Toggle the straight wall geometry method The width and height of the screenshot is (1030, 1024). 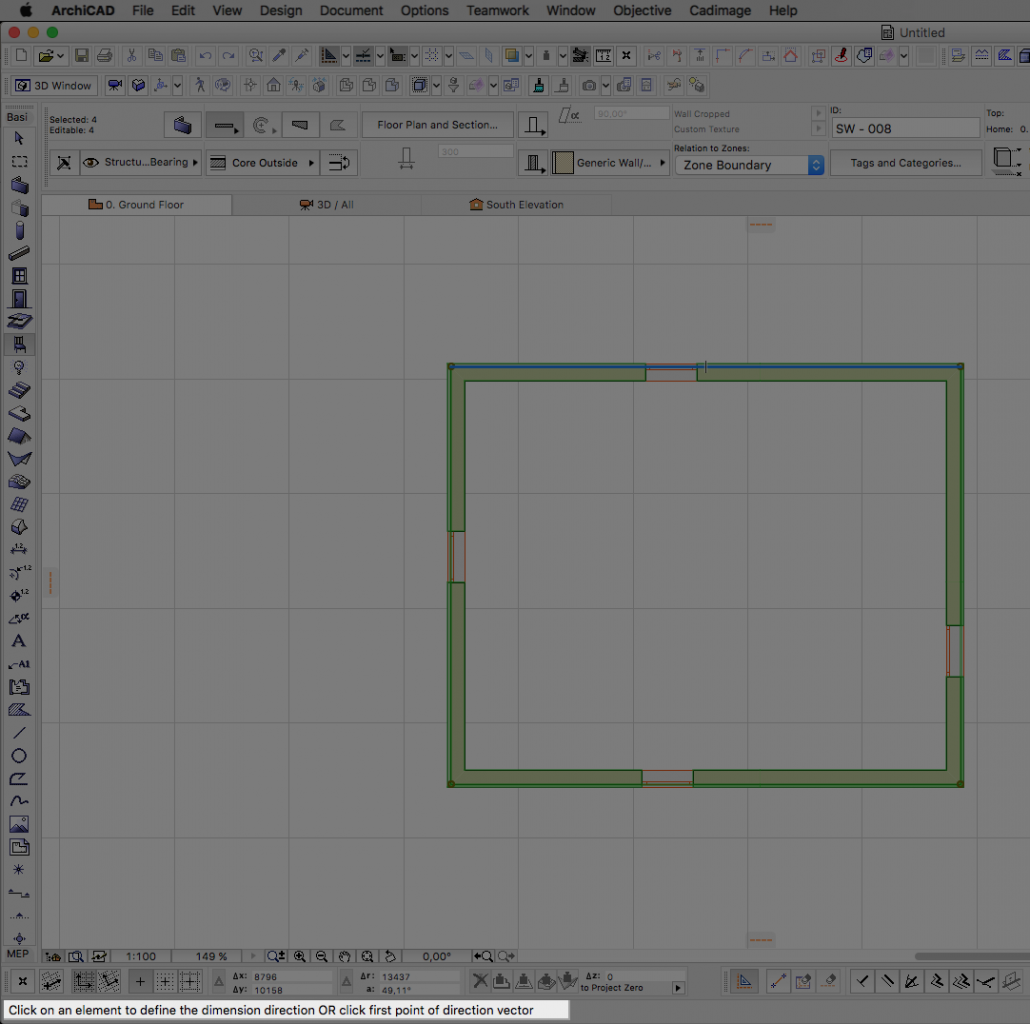click(x=225, y=125)
